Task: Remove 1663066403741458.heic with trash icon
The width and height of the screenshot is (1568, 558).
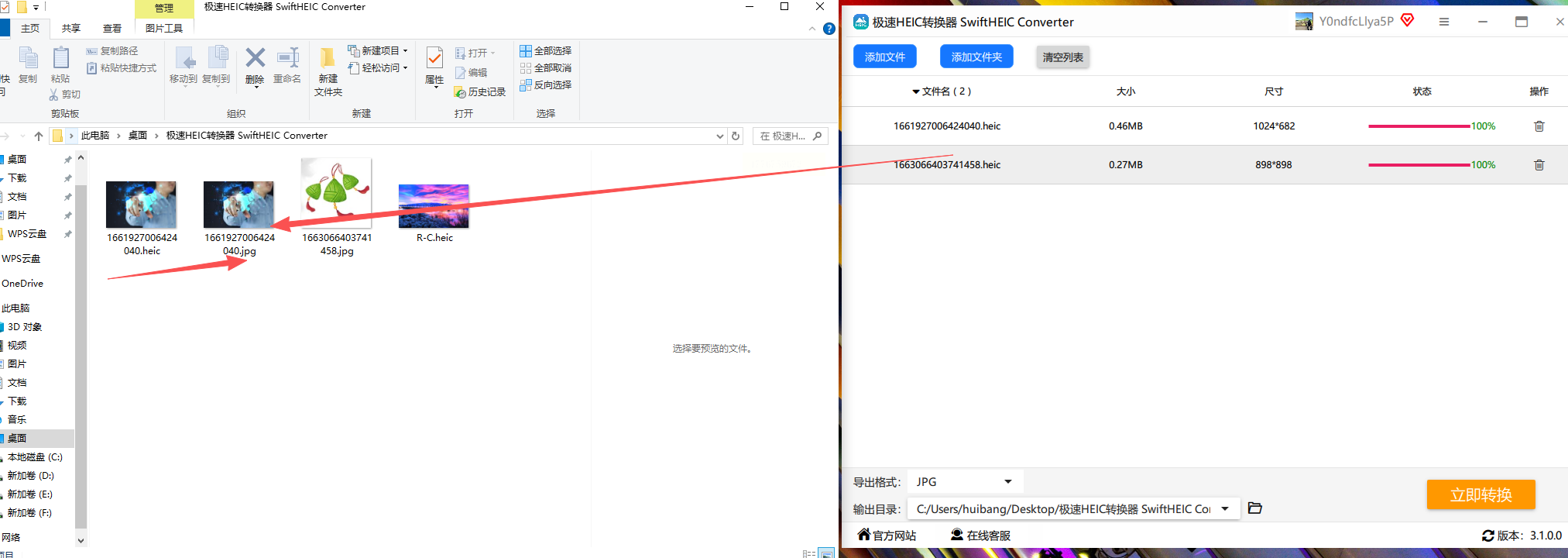Action: tap(1539, 165)
